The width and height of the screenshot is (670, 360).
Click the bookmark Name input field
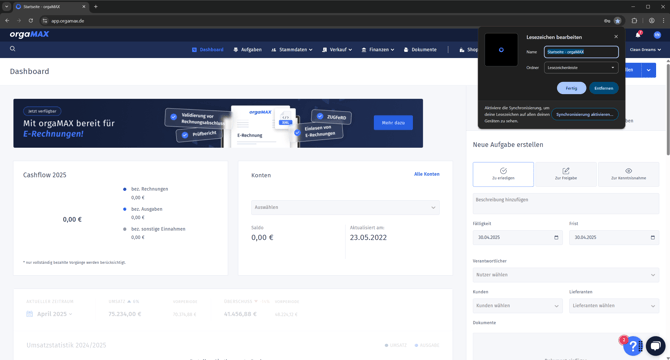tap(581, 52)
